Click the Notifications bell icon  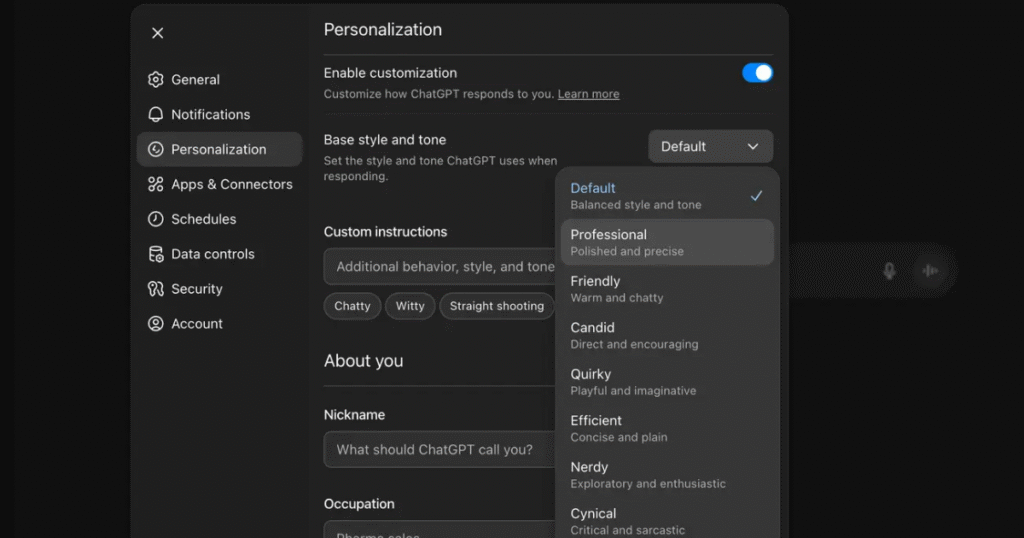click(155, 115)
